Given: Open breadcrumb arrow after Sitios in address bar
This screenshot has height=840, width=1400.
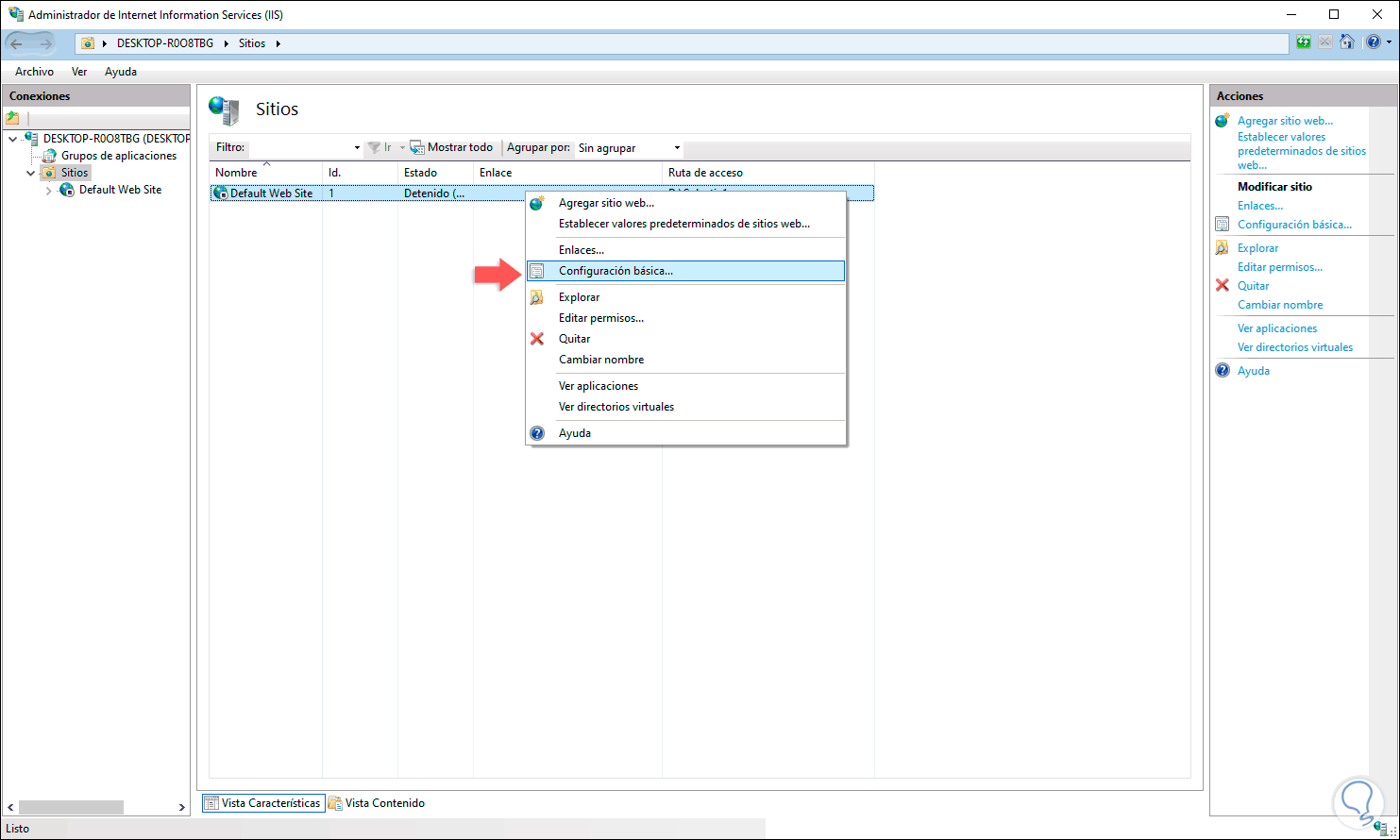Looking at the screenshot, I should click(x=278, y=43).
